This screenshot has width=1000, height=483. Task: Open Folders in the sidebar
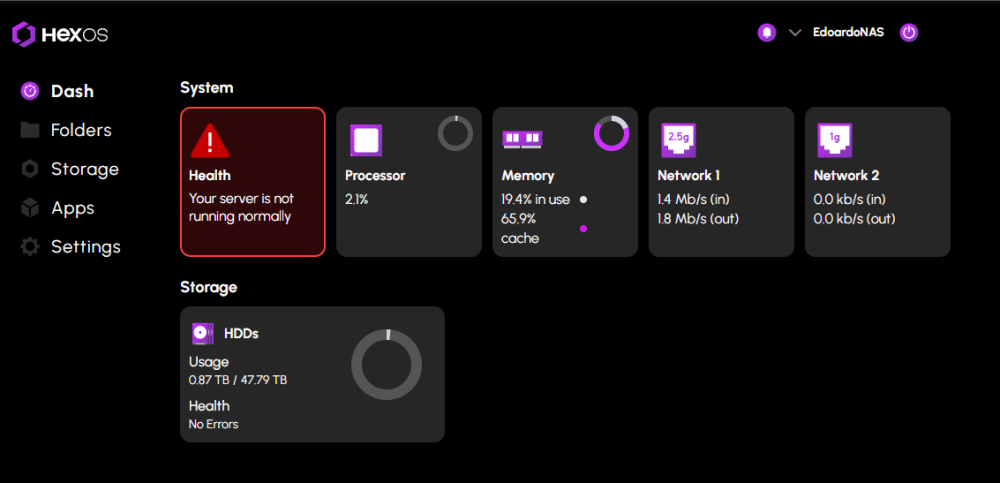(80, 130)
